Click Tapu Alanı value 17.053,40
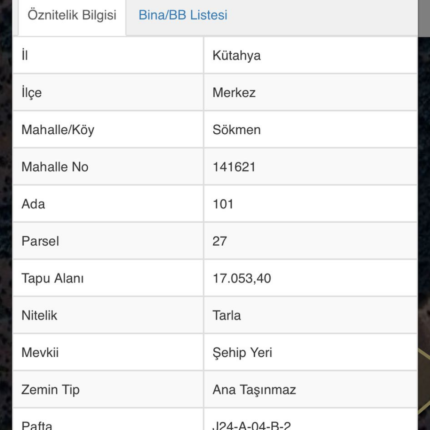The image size is (430, 430). tap(242, 278)
